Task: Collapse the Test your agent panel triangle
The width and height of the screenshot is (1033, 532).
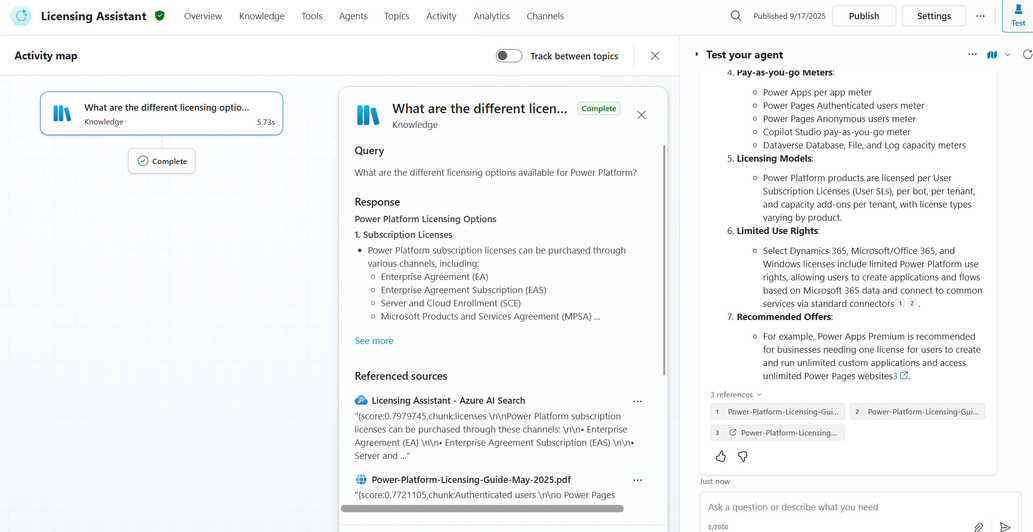Action: [x=697, y=55]
